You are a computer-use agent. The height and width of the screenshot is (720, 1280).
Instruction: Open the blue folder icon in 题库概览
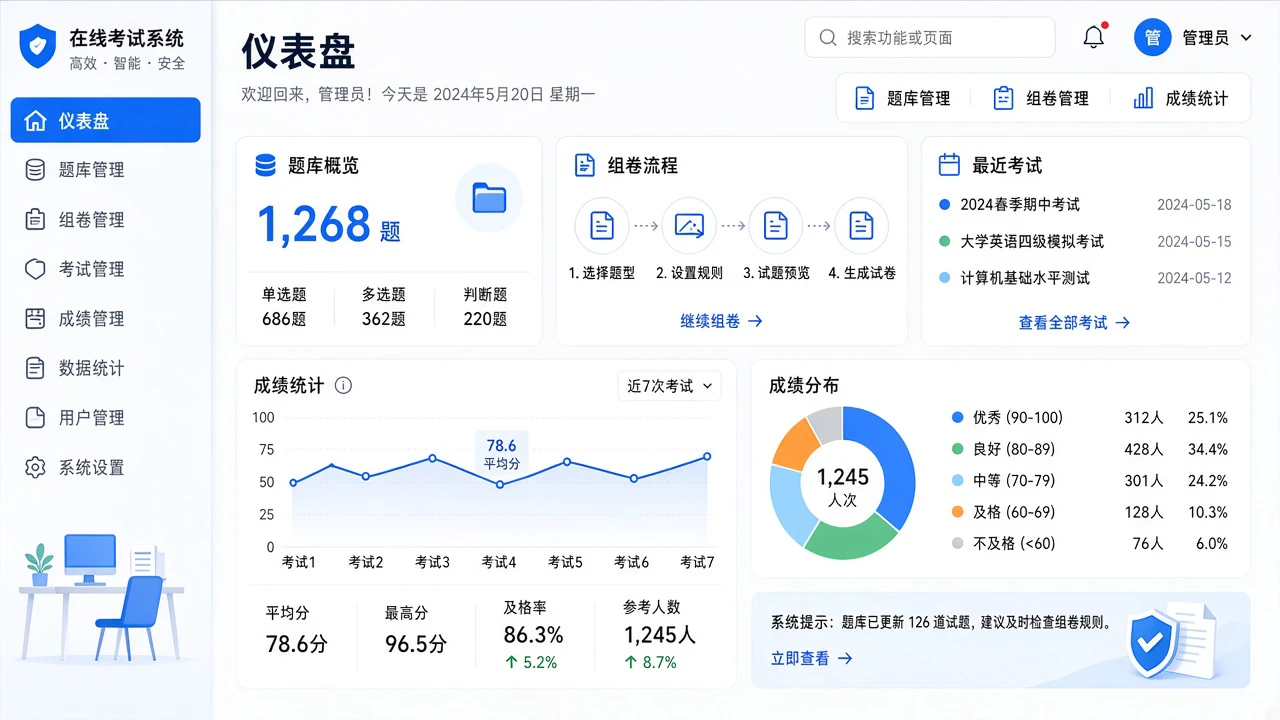[x=489, y=198]
